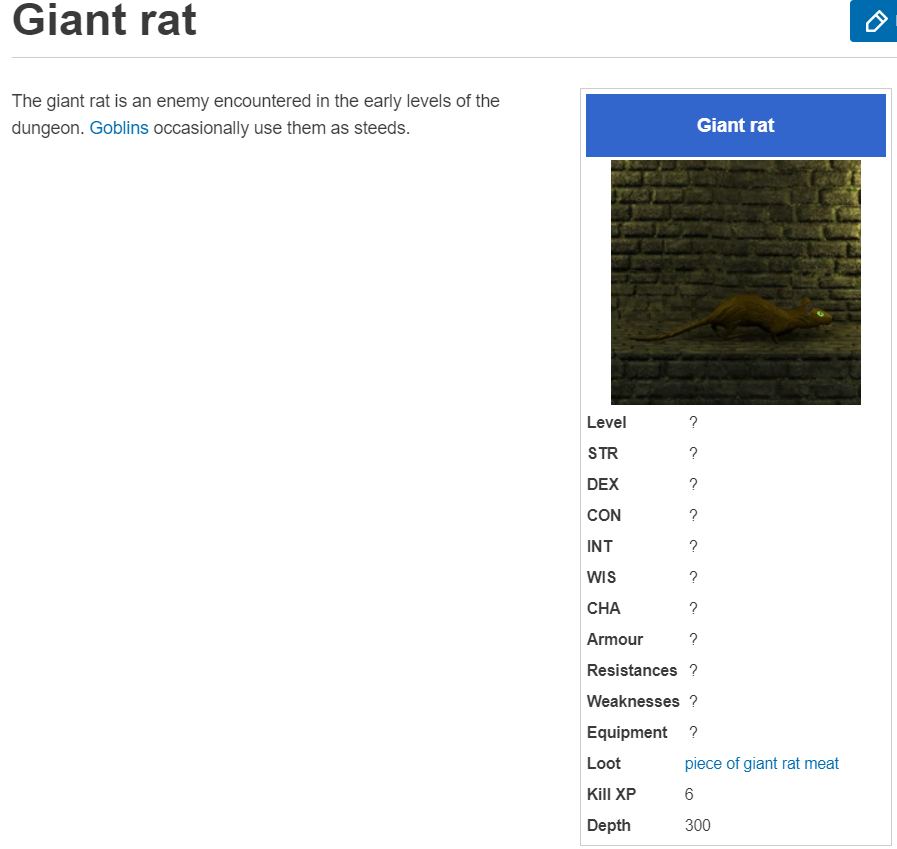
Task: Click the Depth value 300
Action: click(697, 825)
